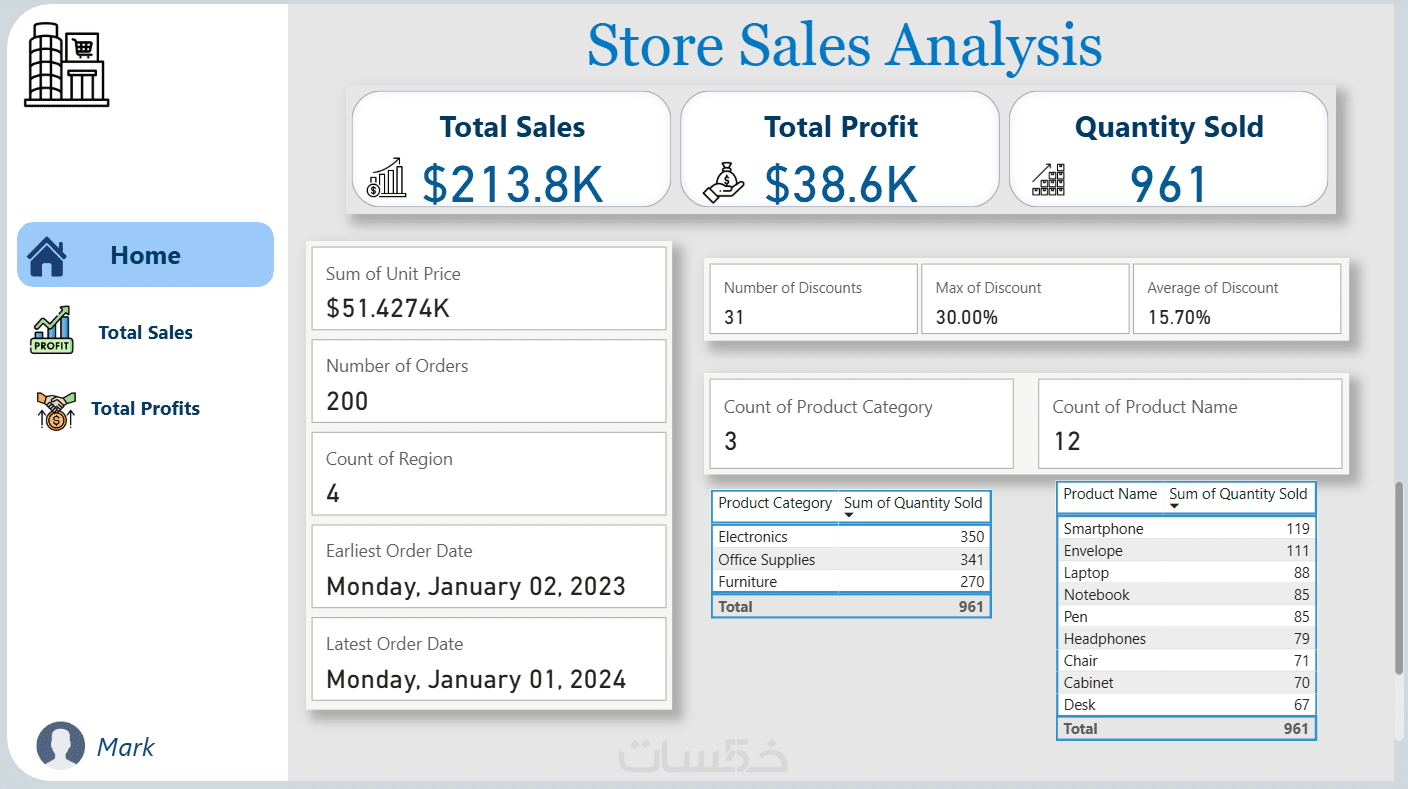The image size is (1408, 789).
Task: Click the handshake Total Profits icon
Action: pyautogui.click(x=56, y=410)
